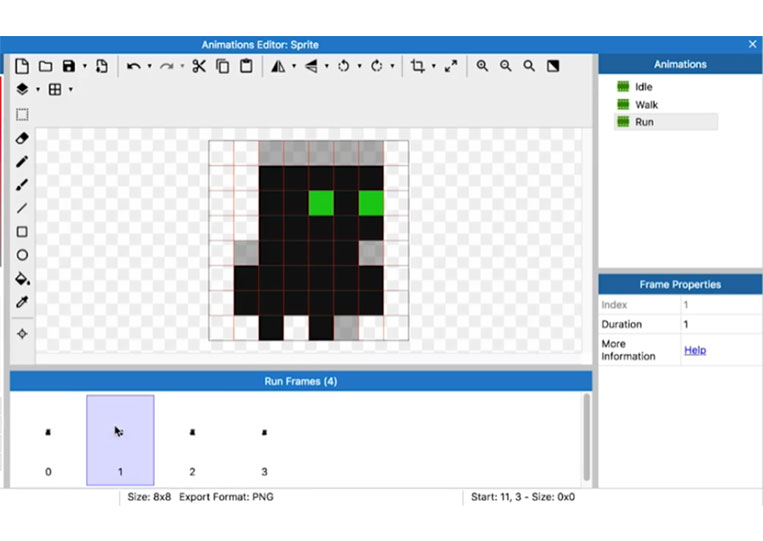Open the Save options dropdown arrow
The width and height of the screenshot is (763, 541).
click(84, 66)
